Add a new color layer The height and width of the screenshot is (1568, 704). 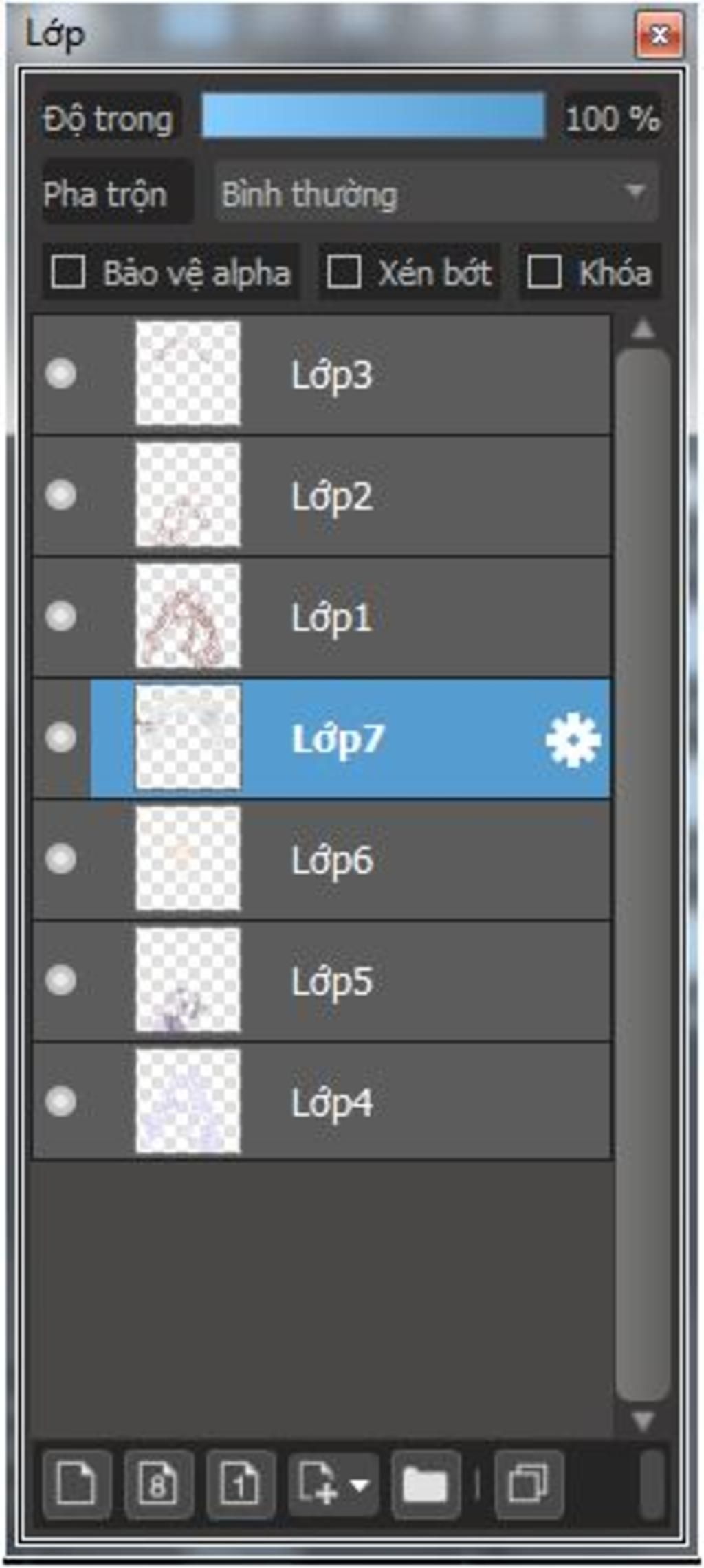click(x=76, y=1483)
